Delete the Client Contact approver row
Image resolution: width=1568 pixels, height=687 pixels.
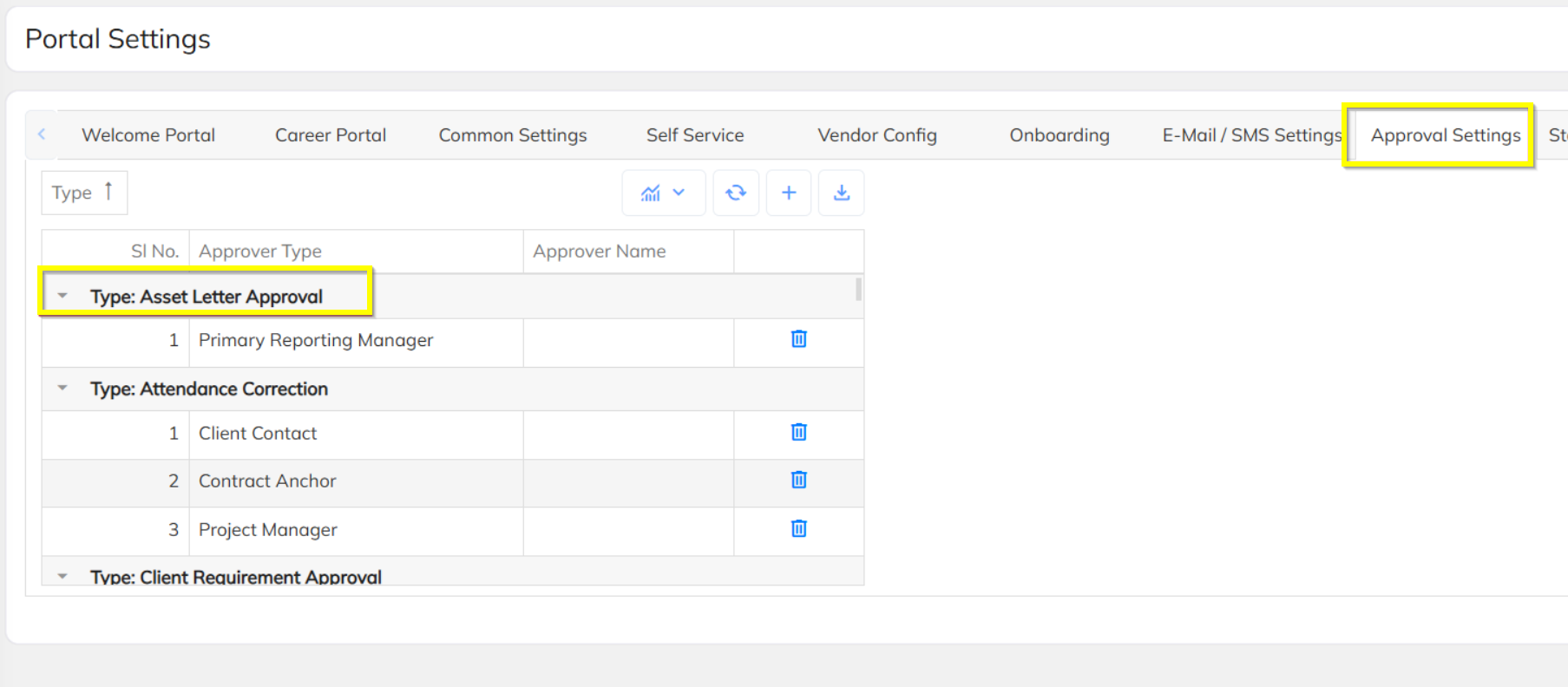(x=799, y=432)
